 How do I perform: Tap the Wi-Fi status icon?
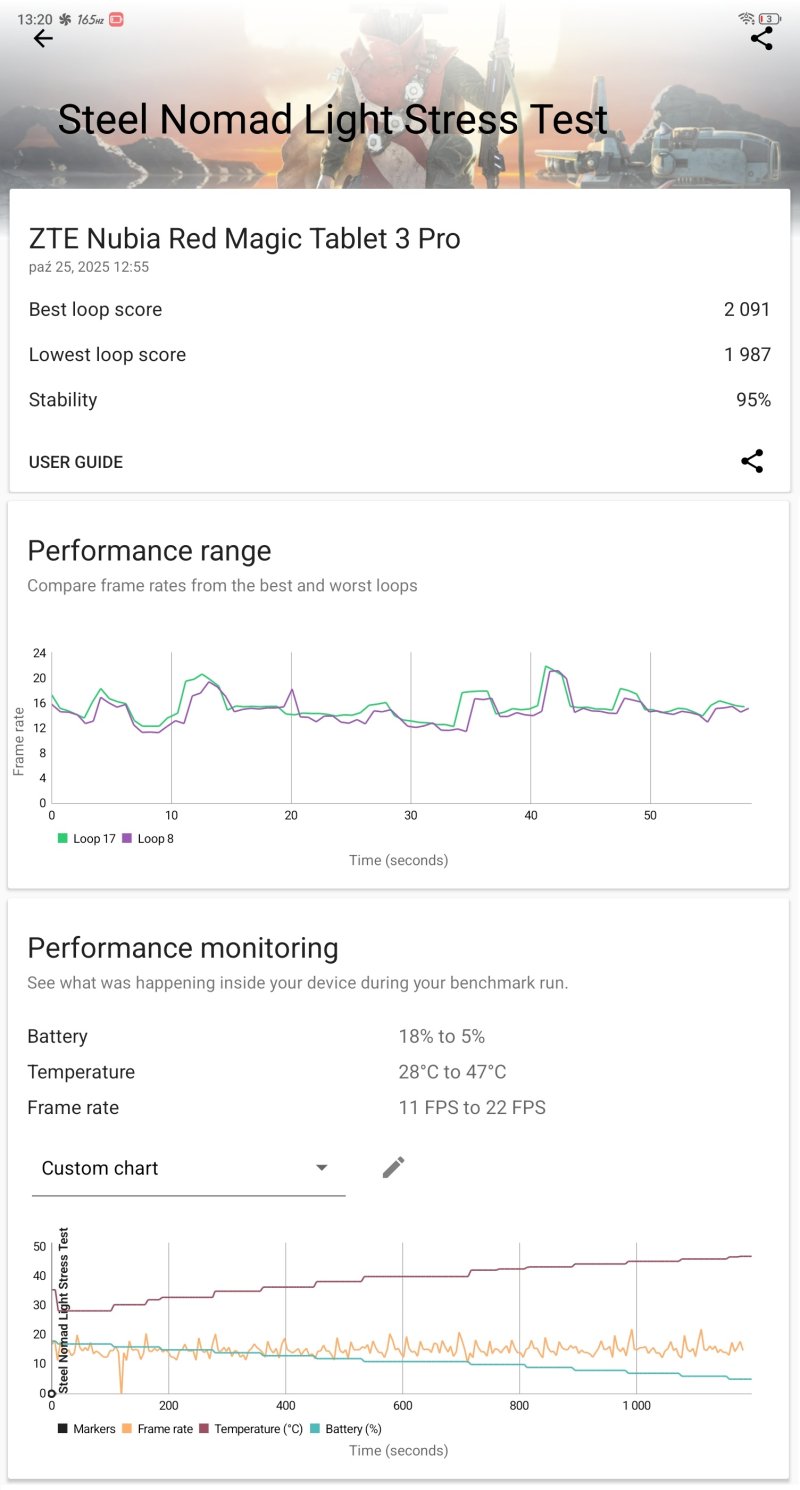tap(746, 19)
